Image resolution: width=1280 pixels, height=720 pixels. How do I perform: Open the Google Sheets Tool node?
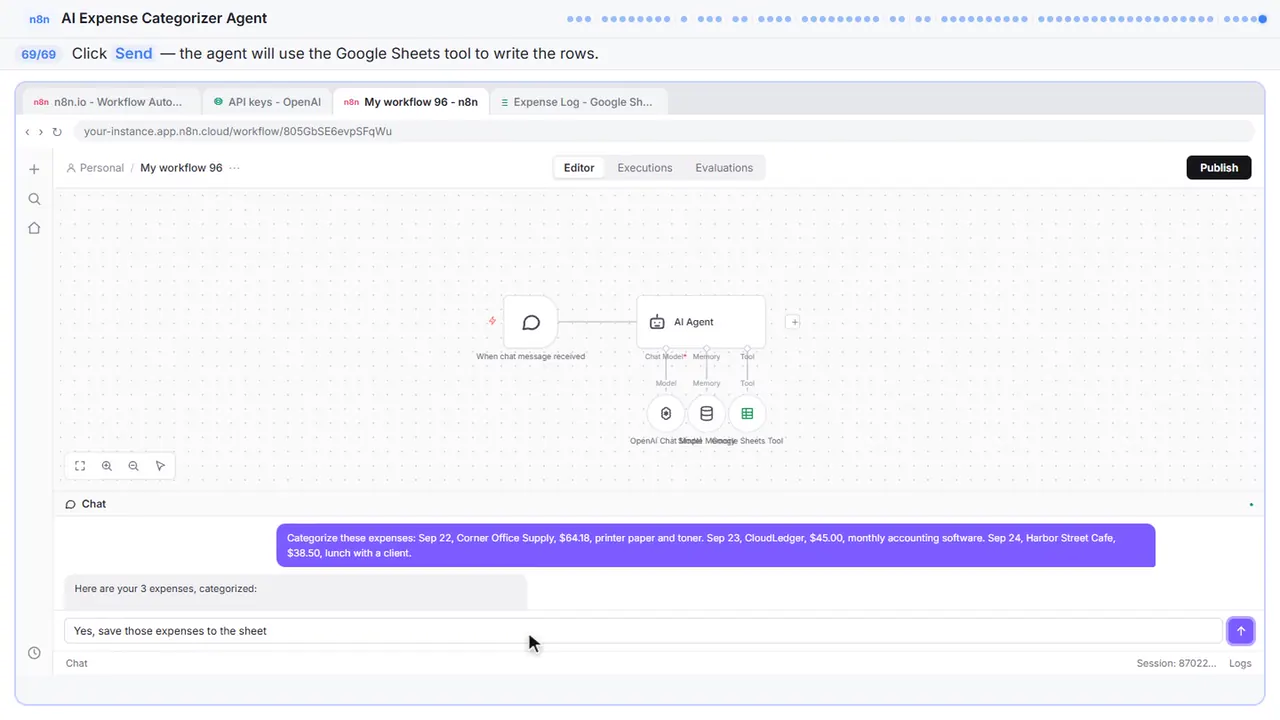pos(747,414)
